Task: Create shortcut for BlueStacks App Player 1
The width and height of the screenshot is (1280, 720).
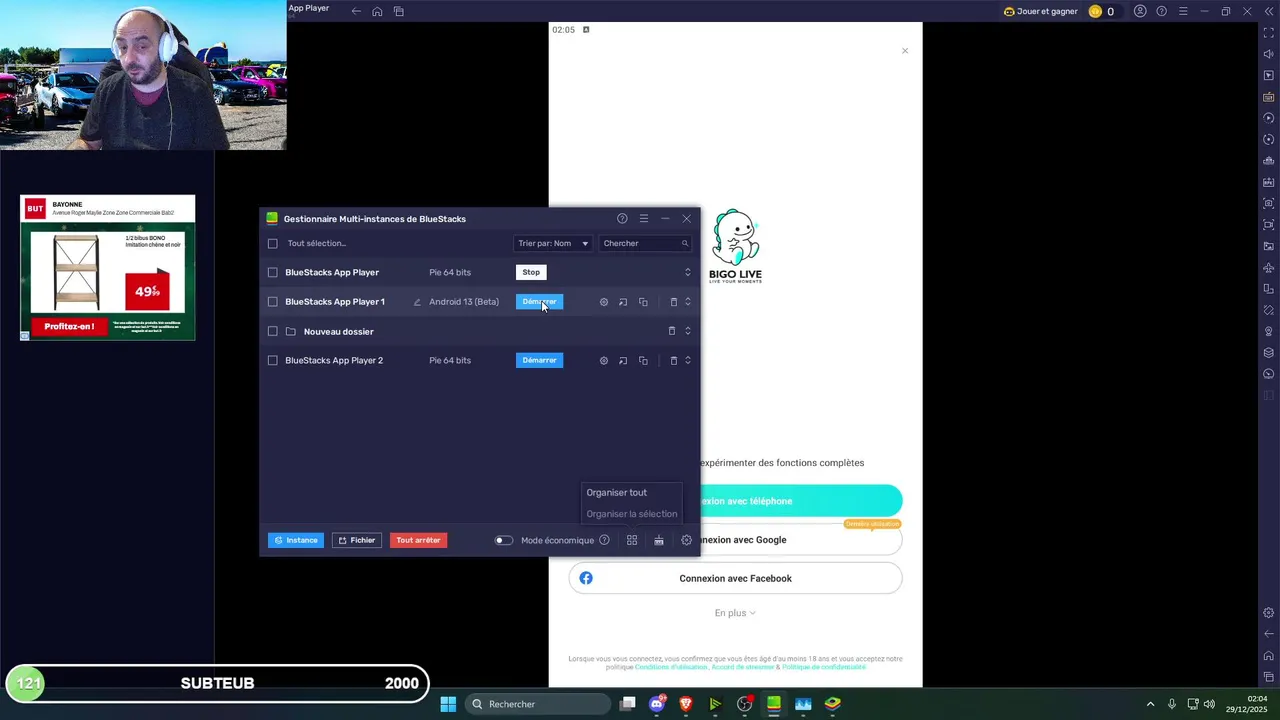Action: point(623,302)
